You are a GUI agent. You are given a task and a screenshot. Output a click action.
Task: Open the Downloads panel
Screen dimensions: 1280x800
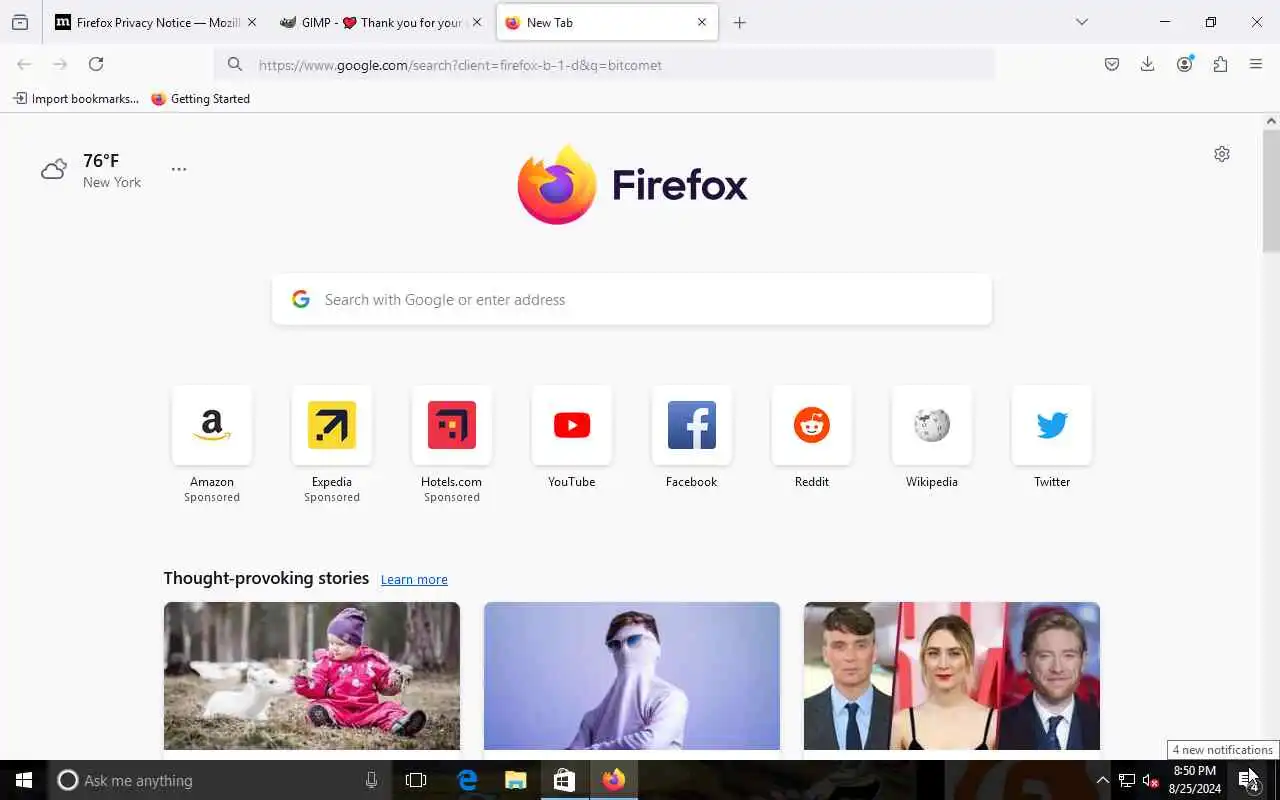pos(1148,64)
